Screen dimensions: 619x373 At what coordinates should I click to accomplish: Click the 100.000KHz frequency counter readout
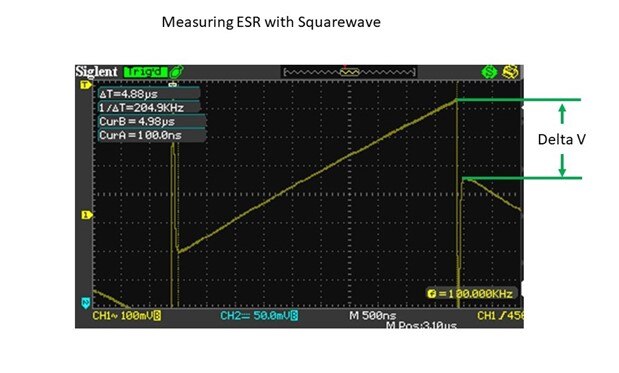coord(471,293)
